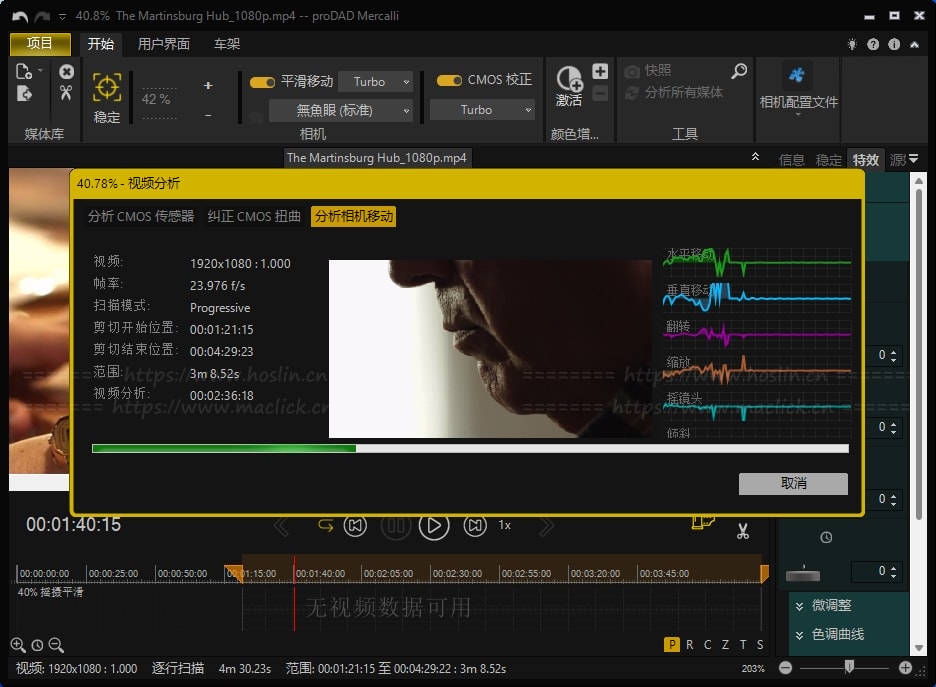Switch to the 开始 ribbon tab
The image size is (936, 687).
100,44
